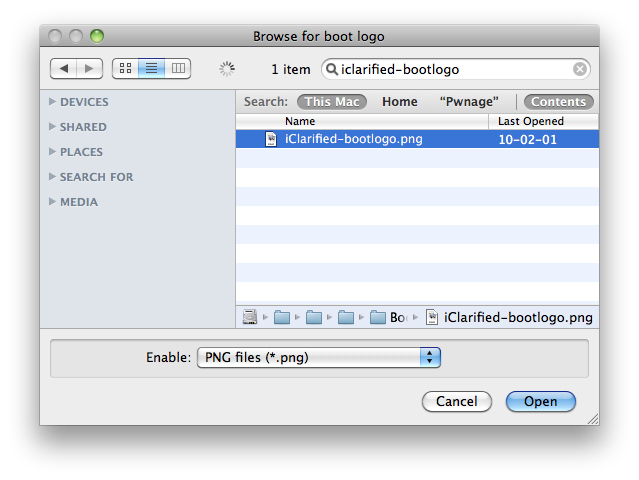Expand the SHARED sidebar section
639x480 pixels.
tap(52, 127)
